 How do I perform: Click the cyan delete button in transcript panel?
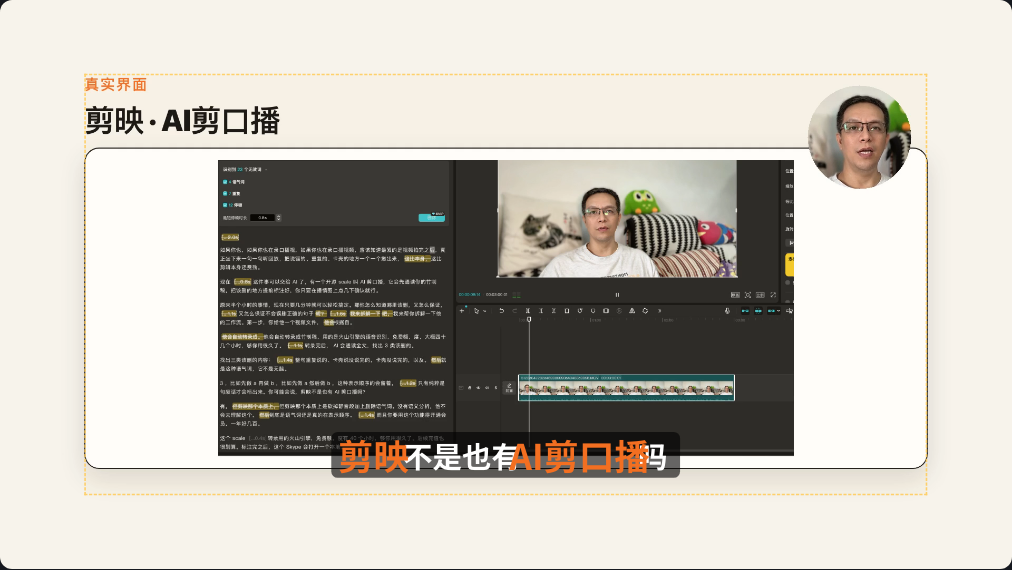coord(432,218)
